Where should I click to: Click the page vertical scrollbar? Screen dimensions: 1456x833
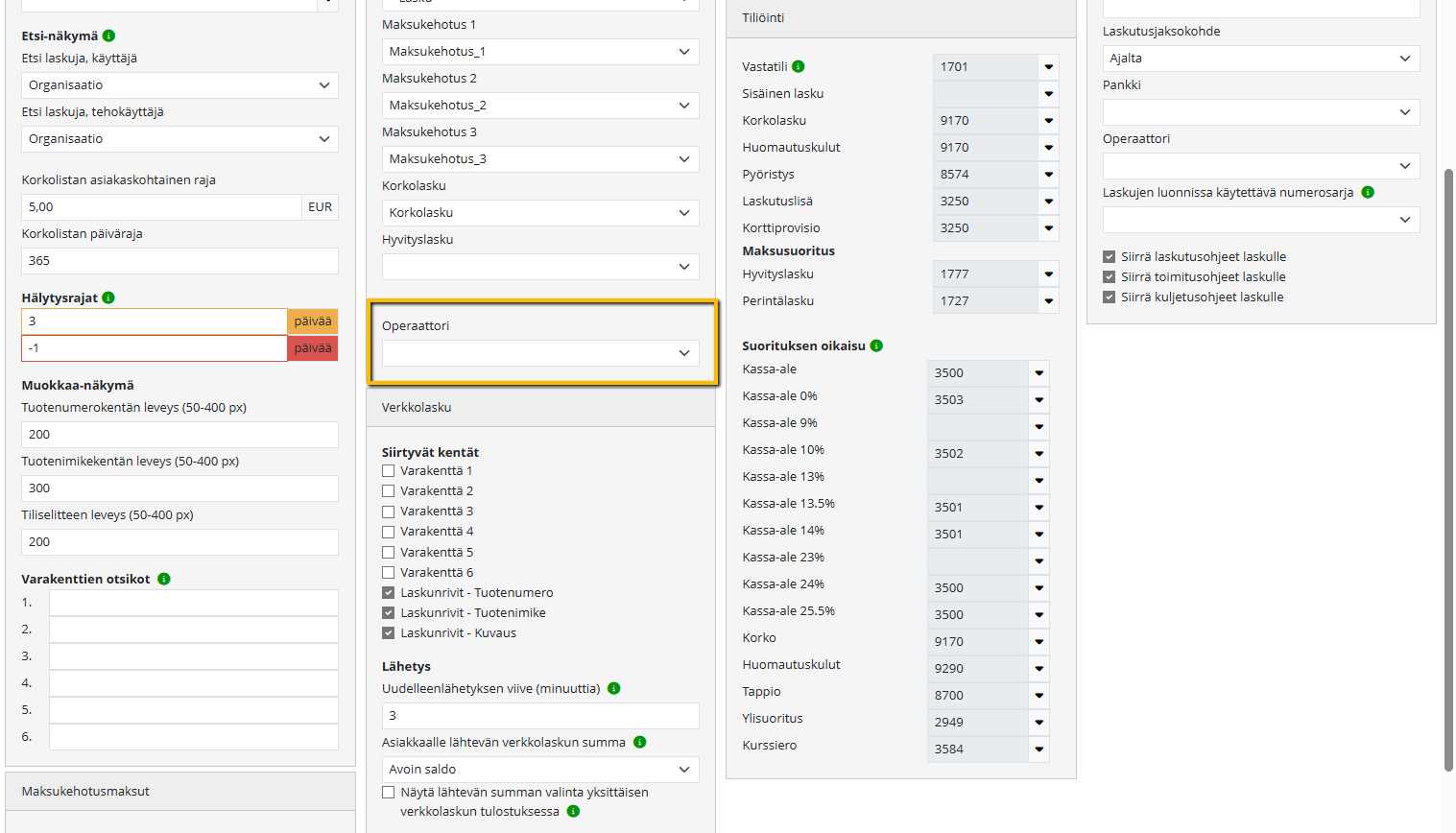coord(1448,470)
